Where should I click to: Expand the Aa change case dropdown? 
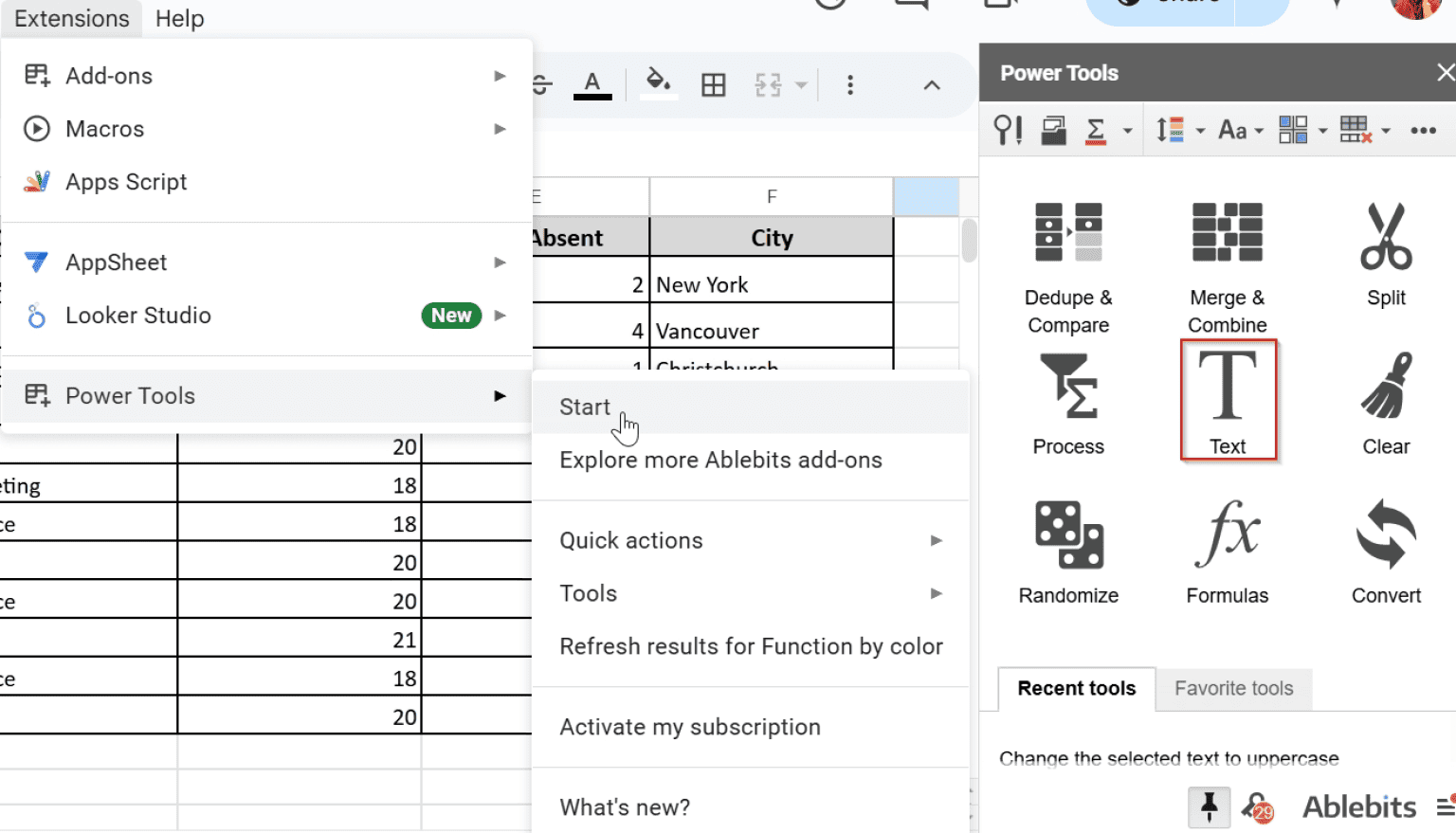tap(1241, 130)
